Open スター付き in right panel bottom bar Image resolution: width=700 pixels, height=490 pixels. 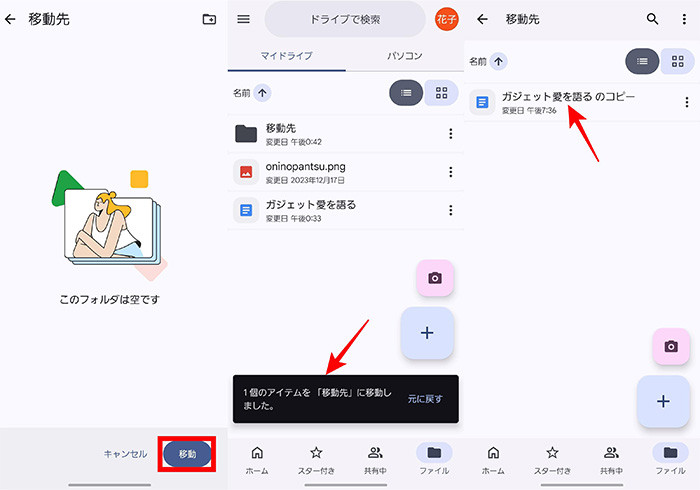(552, 460)
